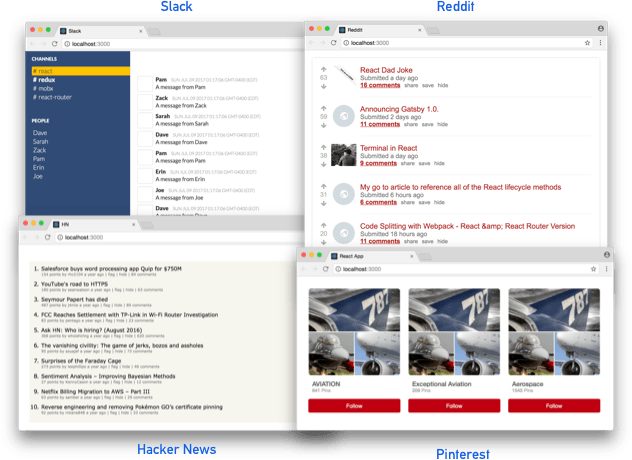
Task: Open the Surprises of the Faraday Cage story
Action: [81, 361]
